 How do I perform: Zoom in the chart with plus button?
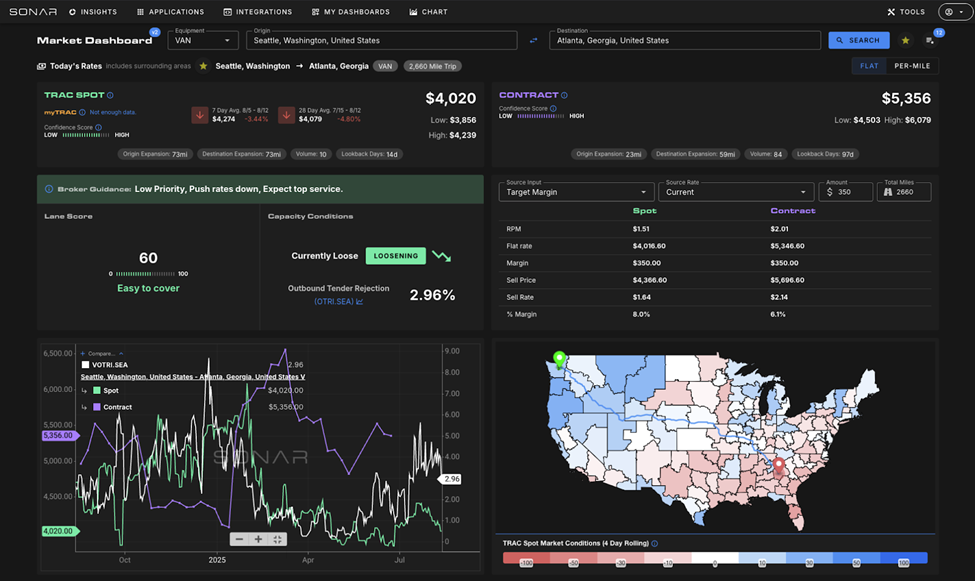point(258,539)
